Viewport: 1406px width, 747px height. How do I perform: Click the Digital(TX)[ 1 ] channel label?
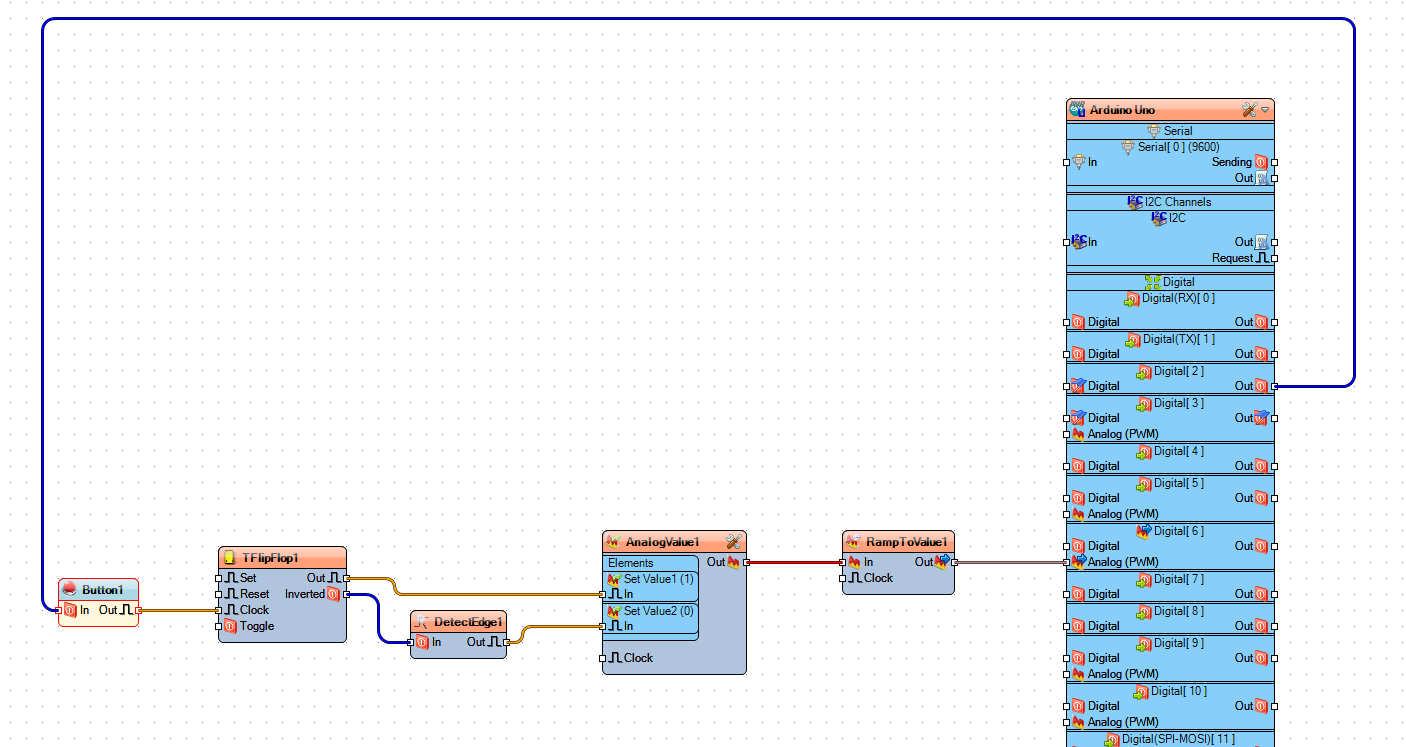coord(1178,339)
